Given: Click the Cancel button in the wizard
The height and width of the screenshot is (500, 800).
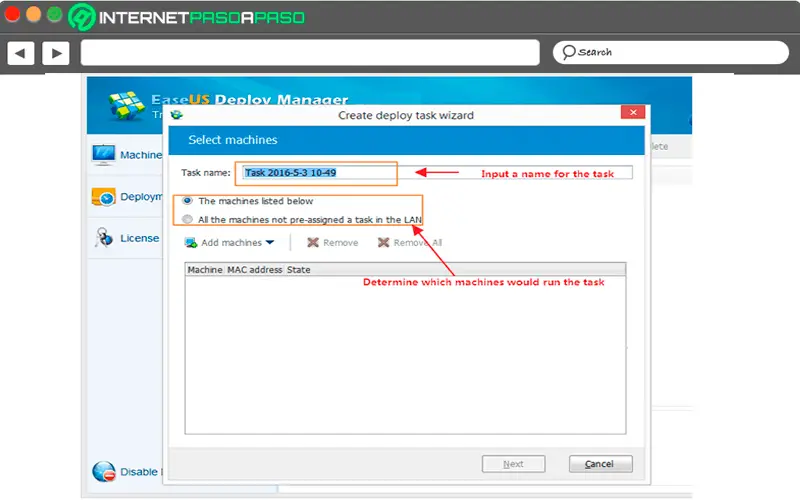Looking at the screenshot, I should 601,464.
